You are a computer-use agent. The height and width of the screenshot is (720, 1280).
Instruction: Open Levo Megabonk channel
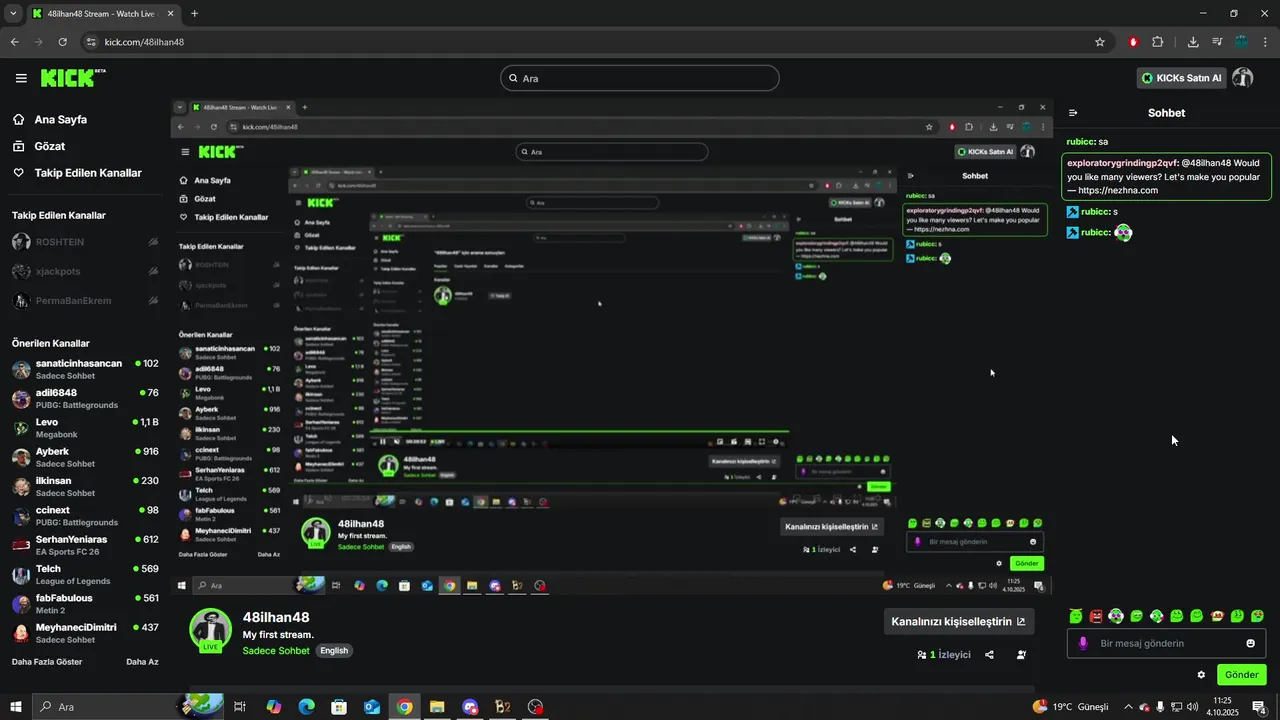85,428
